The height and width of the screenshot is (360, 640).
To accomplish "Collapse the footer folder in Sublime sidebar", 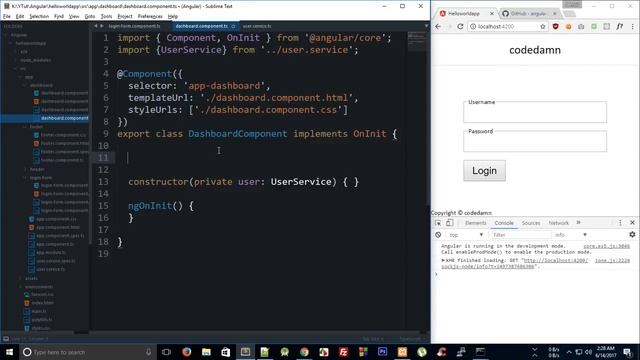I will pyautogui.click(x=24, y=127).
